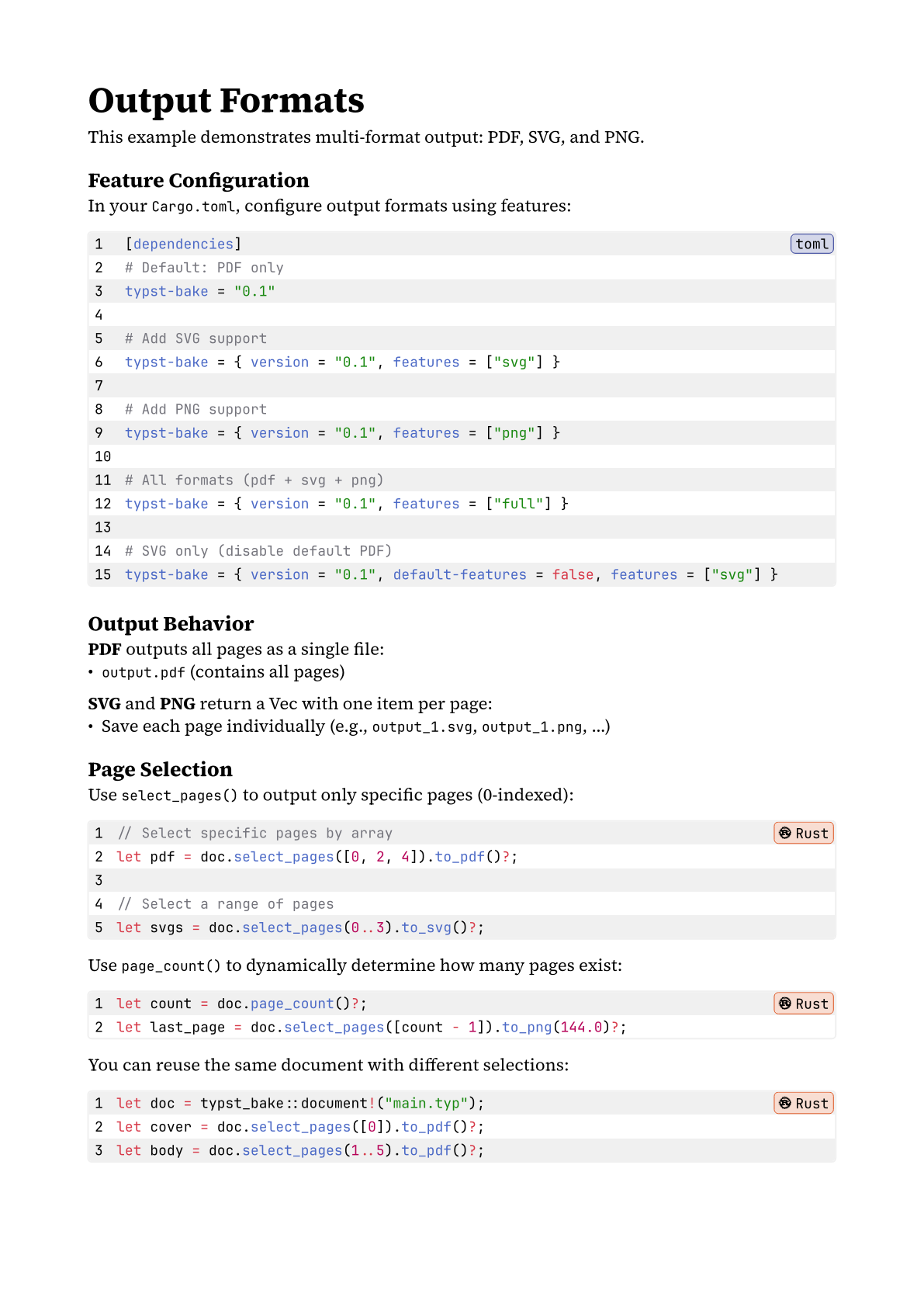Click the [dependencies] line in the toml block
Image resolution: width=924 pixels, height=1307 pixels.
coord(183,244)
